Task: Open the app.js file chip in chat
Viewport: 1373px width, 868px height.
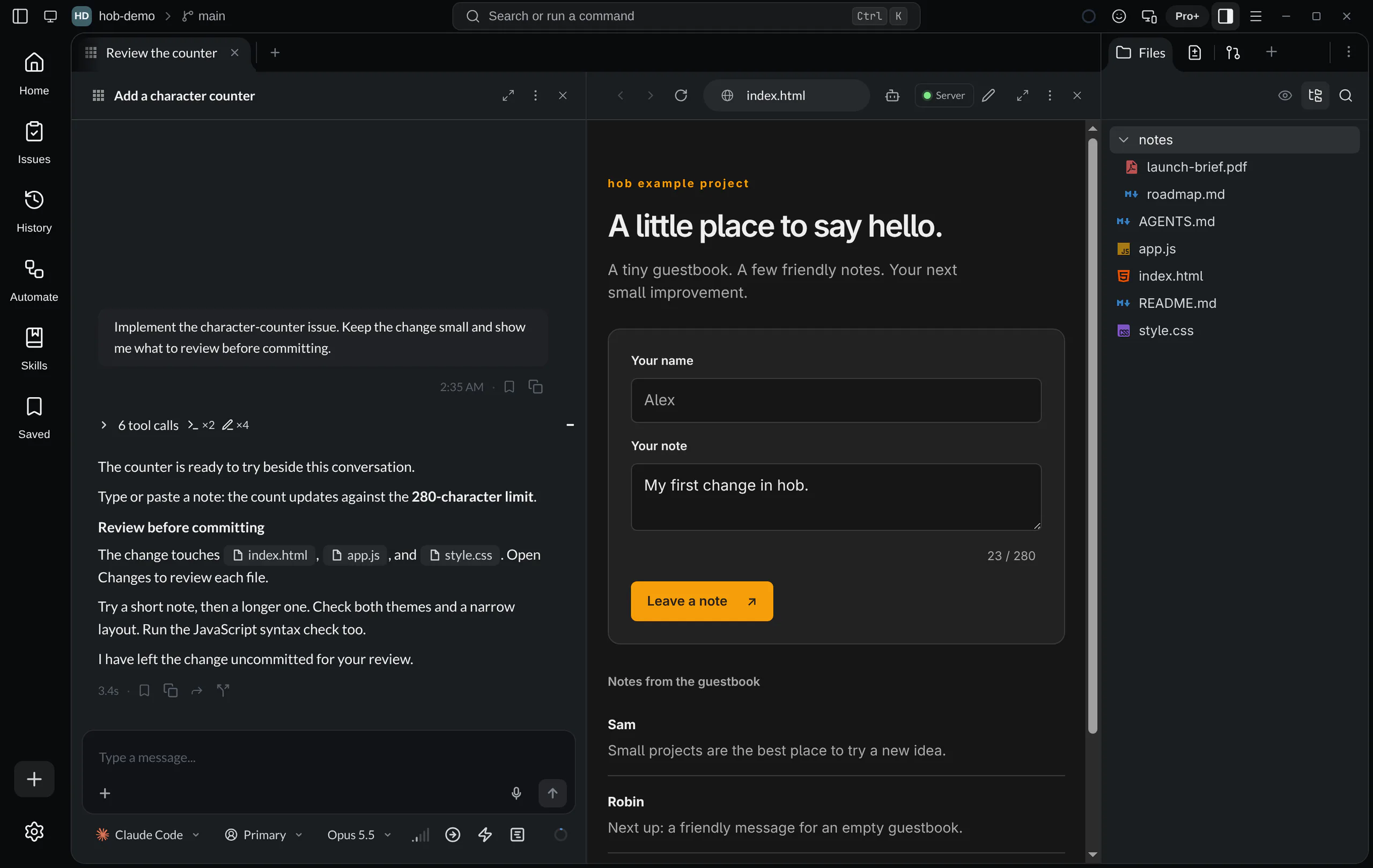Action: (x=355, y=554)
